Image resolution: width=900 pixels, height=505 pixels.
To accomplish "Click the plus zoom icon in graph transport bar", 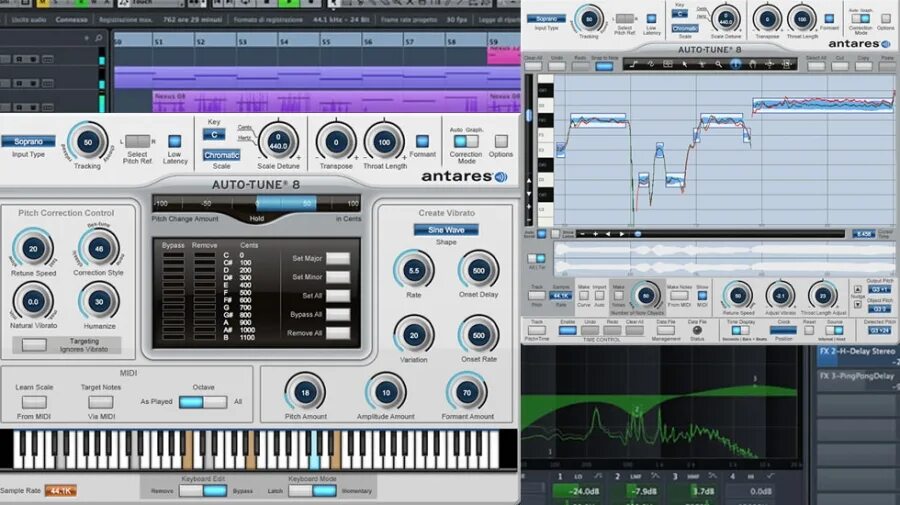I will tap(595, 234).
